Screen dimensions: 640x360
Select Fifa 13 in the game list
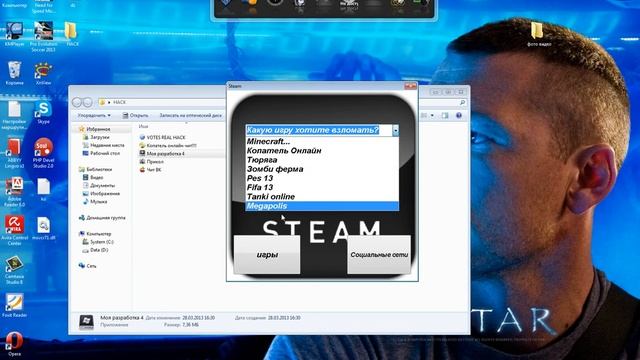click(x=322, y=187)
